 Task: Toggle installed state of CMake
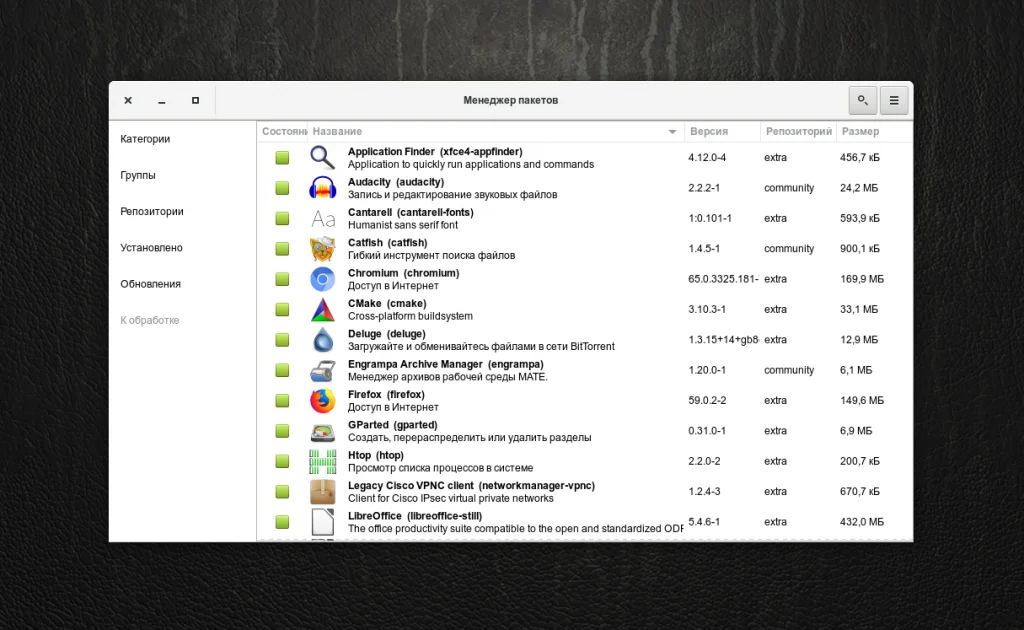tap(282, 309)
